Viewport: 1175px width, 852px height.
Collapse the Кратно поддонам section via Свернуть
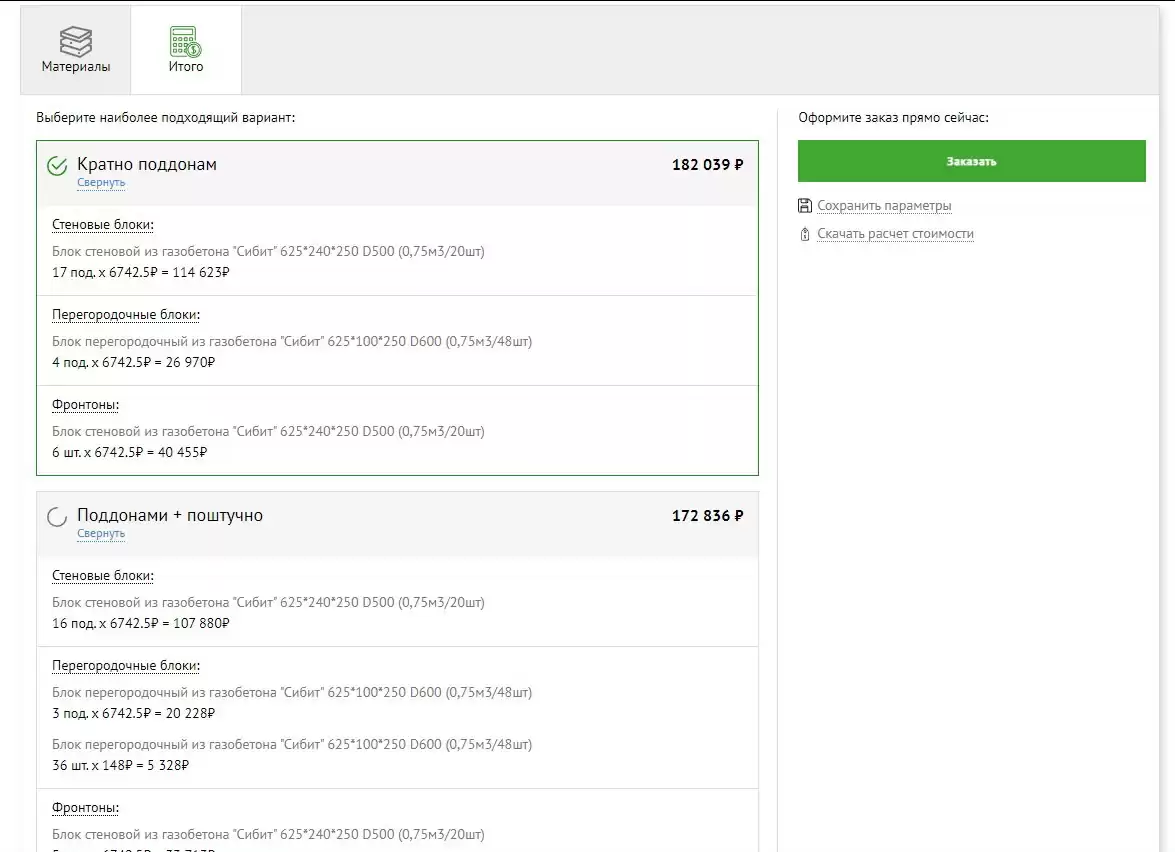click(101, 183)
